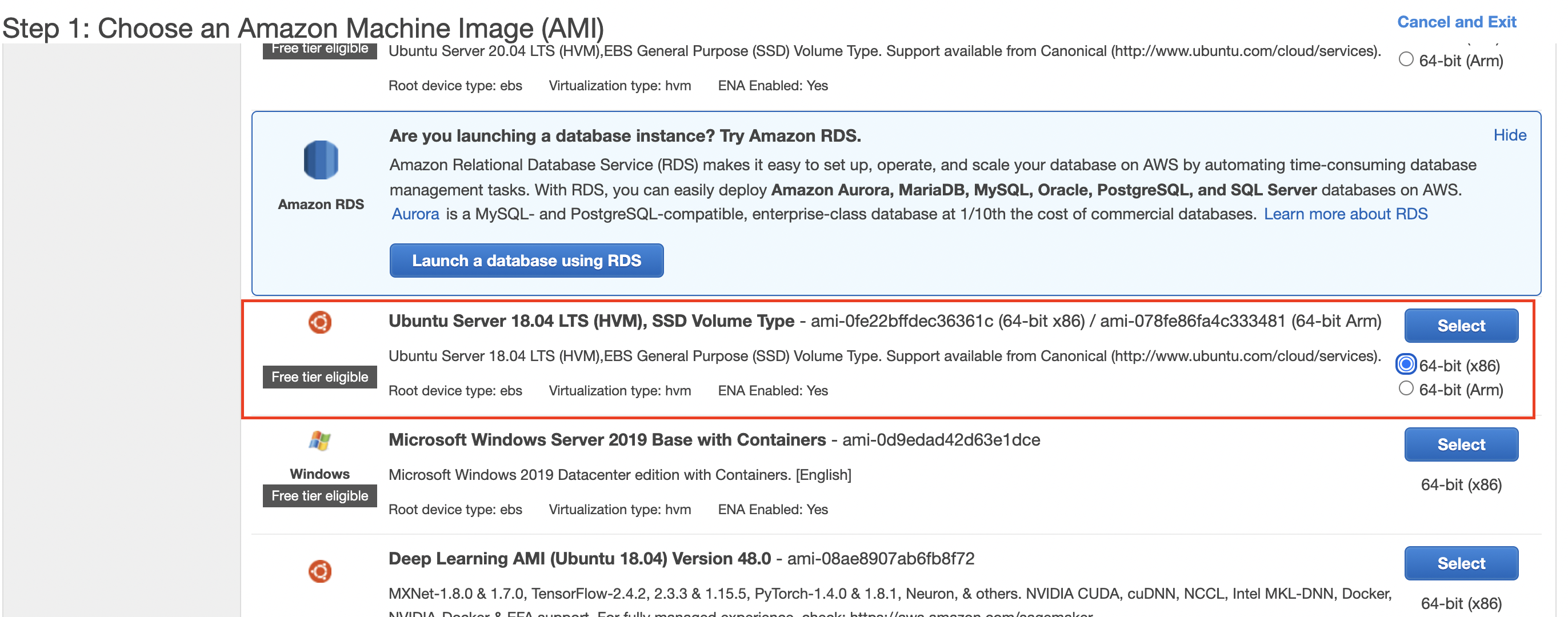The image size is (1568, 617).
Task: Click the 'Amazon RDS' label under icon
Action: point(321,205)
